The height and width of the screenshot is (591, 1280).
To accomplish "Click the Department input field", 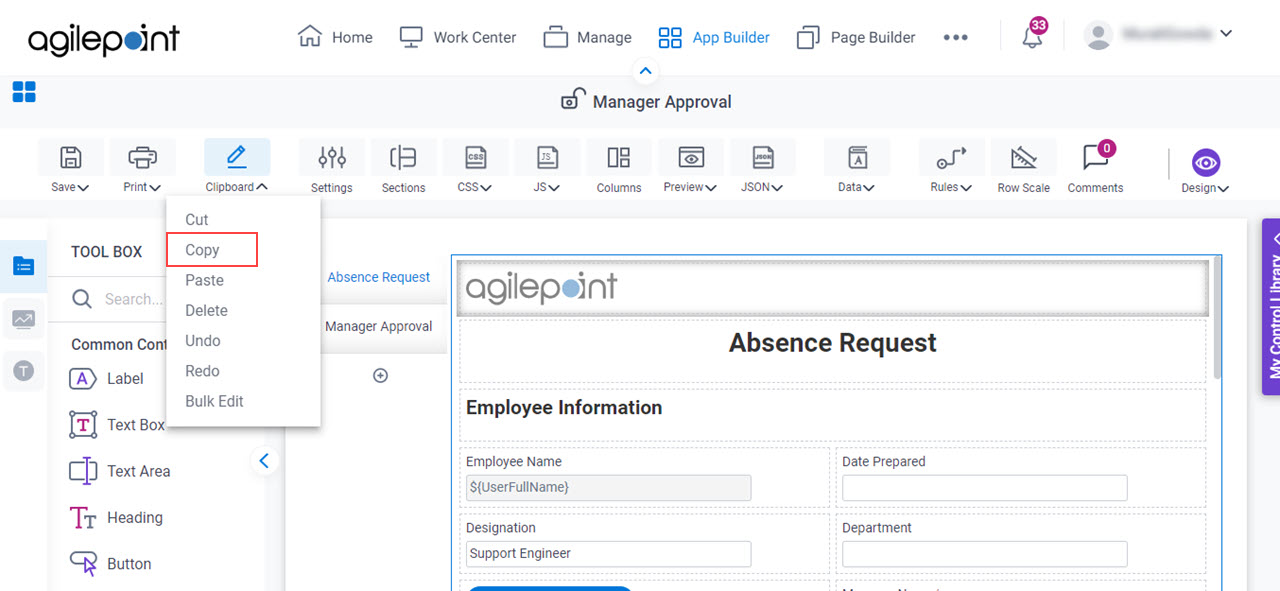I will pyautogui.click(x=984, y=554).
